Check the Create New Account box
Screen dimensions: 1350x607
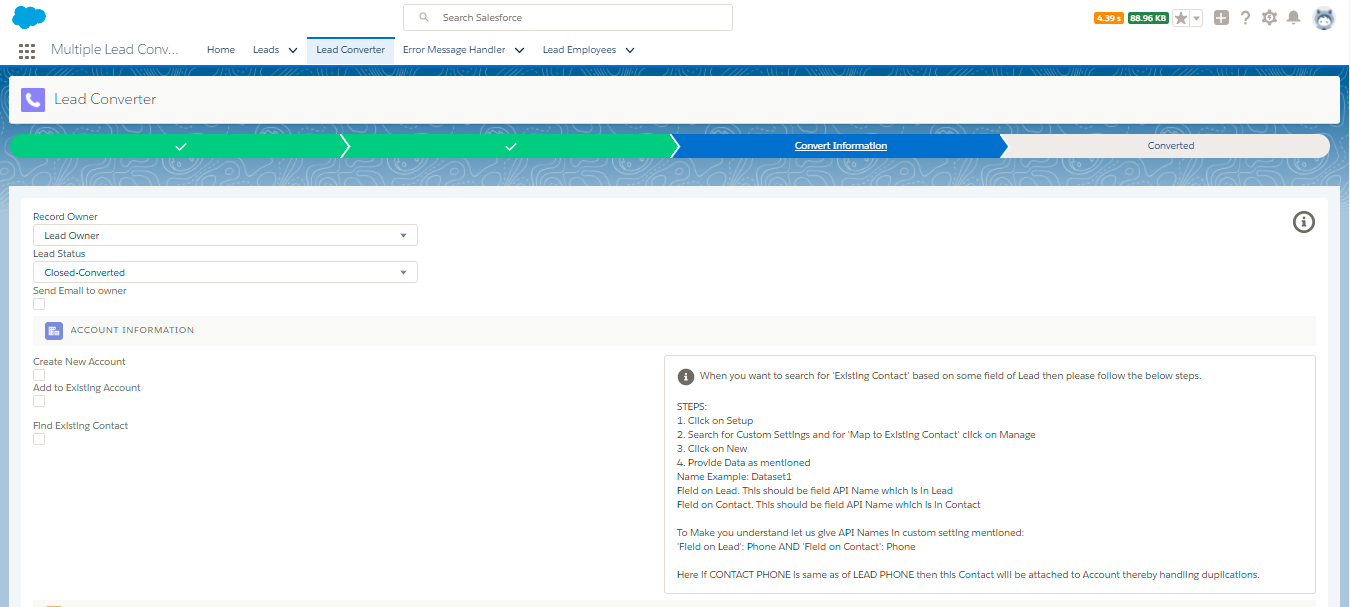tap(39, 375)
